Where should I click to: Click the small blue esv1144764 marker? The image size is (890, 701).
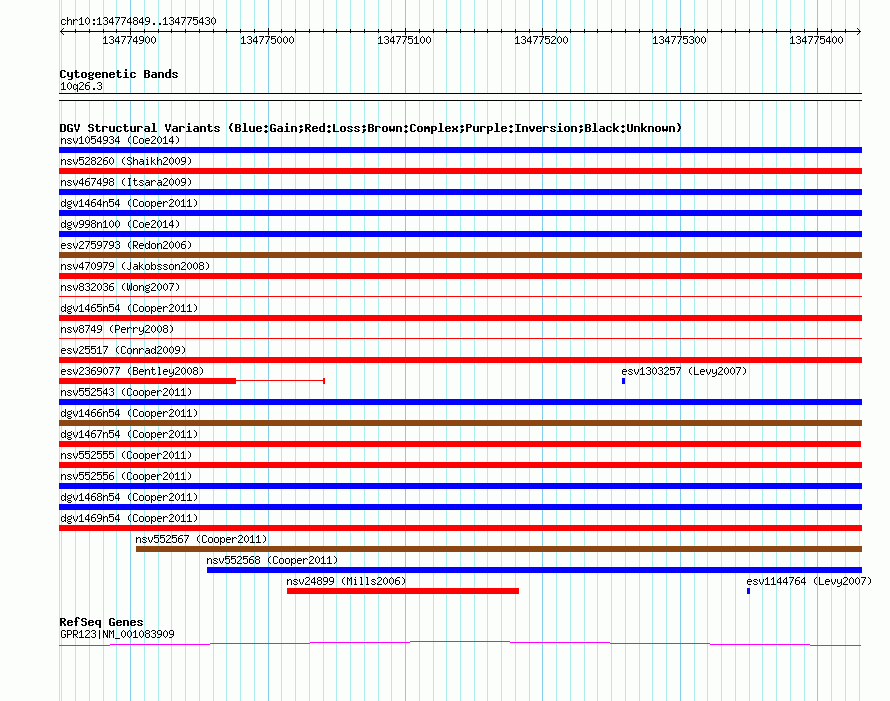coord(748,591)
